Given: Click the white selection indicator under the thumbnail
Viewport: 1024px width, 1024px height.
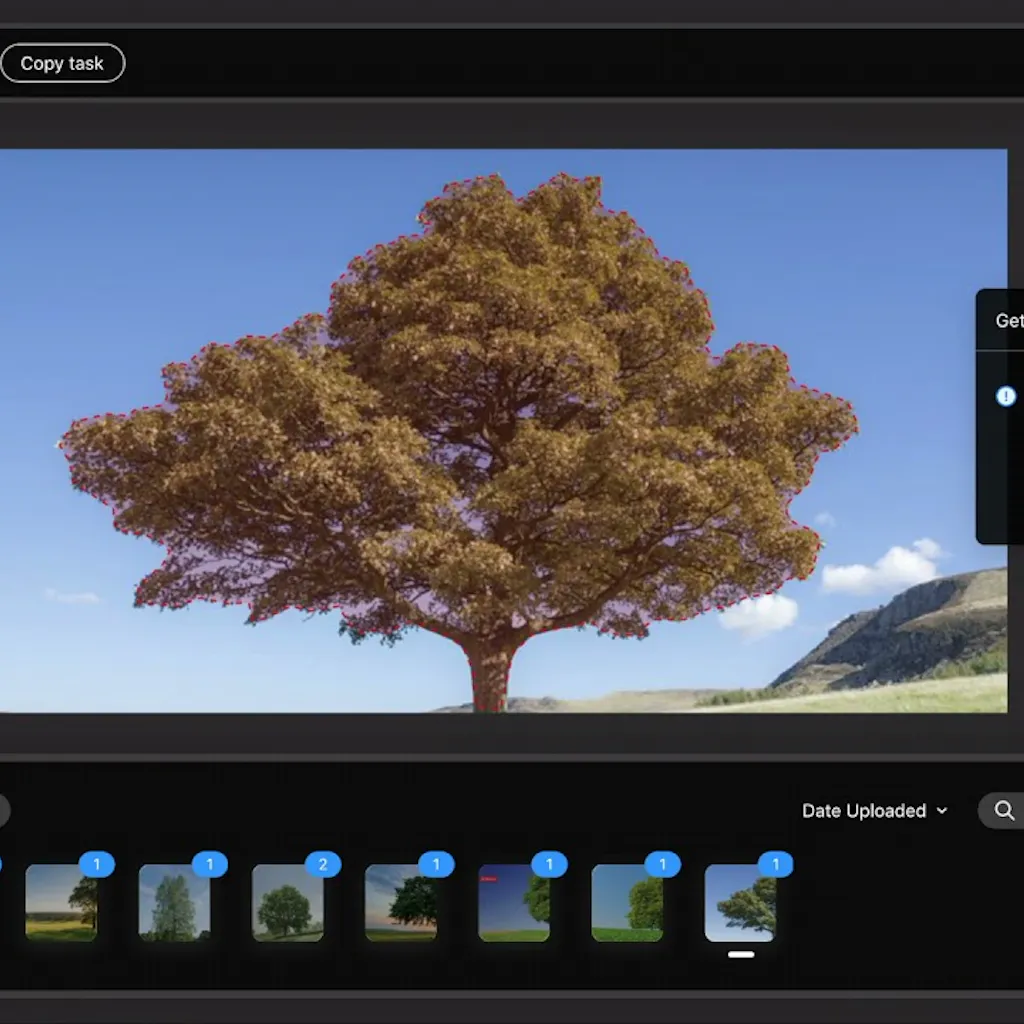Looking at the screenshot, I should click(740, 954).
